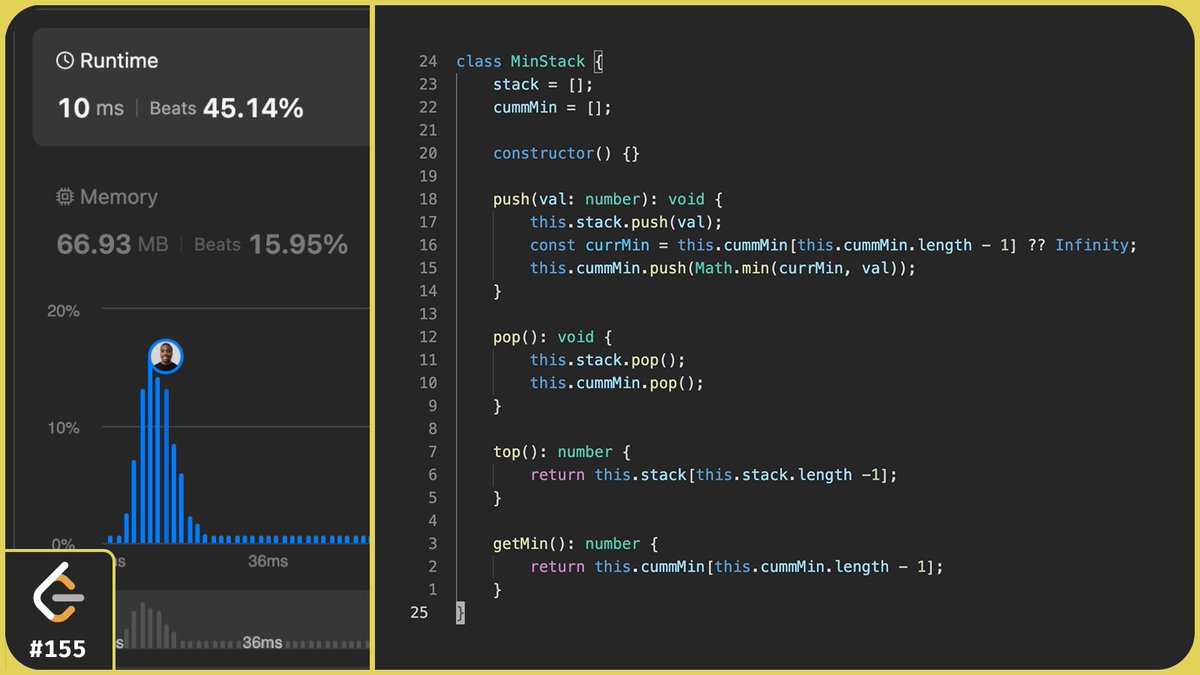This screenshot has width=1200, height=675.
Task: Click line number 25 in the gutter
Action: (x=419, y=613)
